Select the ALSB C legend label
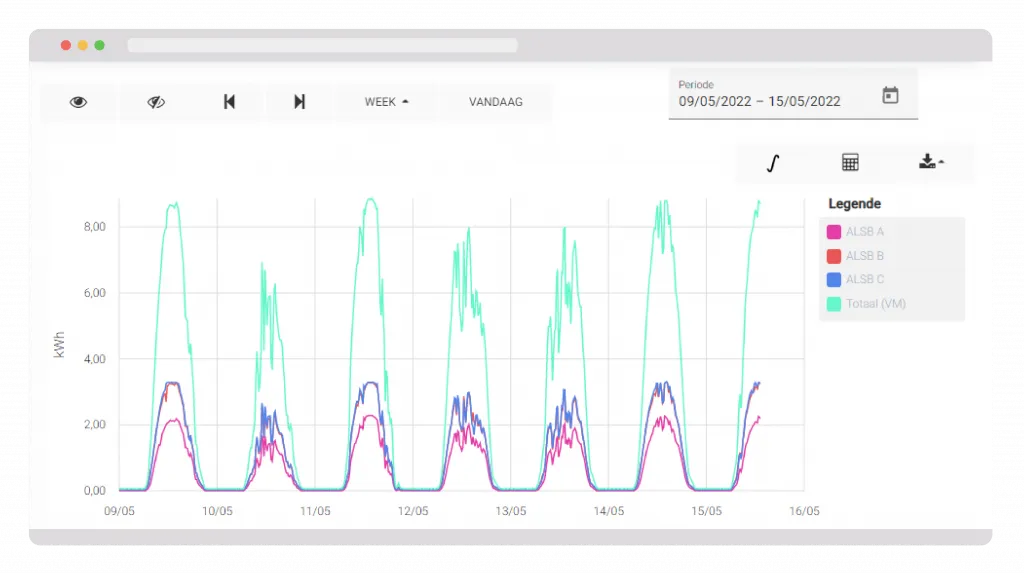This screenshot has width=1024, height=573. (x=865, y=280)
